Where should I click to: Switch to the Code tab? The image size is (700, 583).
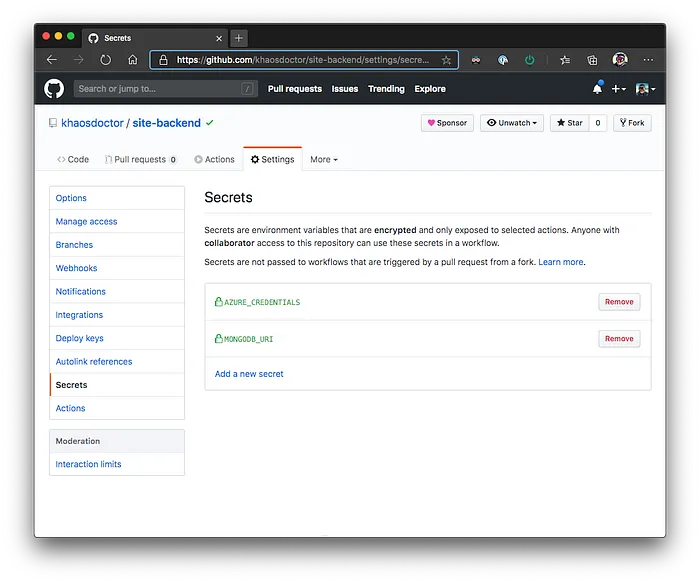73,159
